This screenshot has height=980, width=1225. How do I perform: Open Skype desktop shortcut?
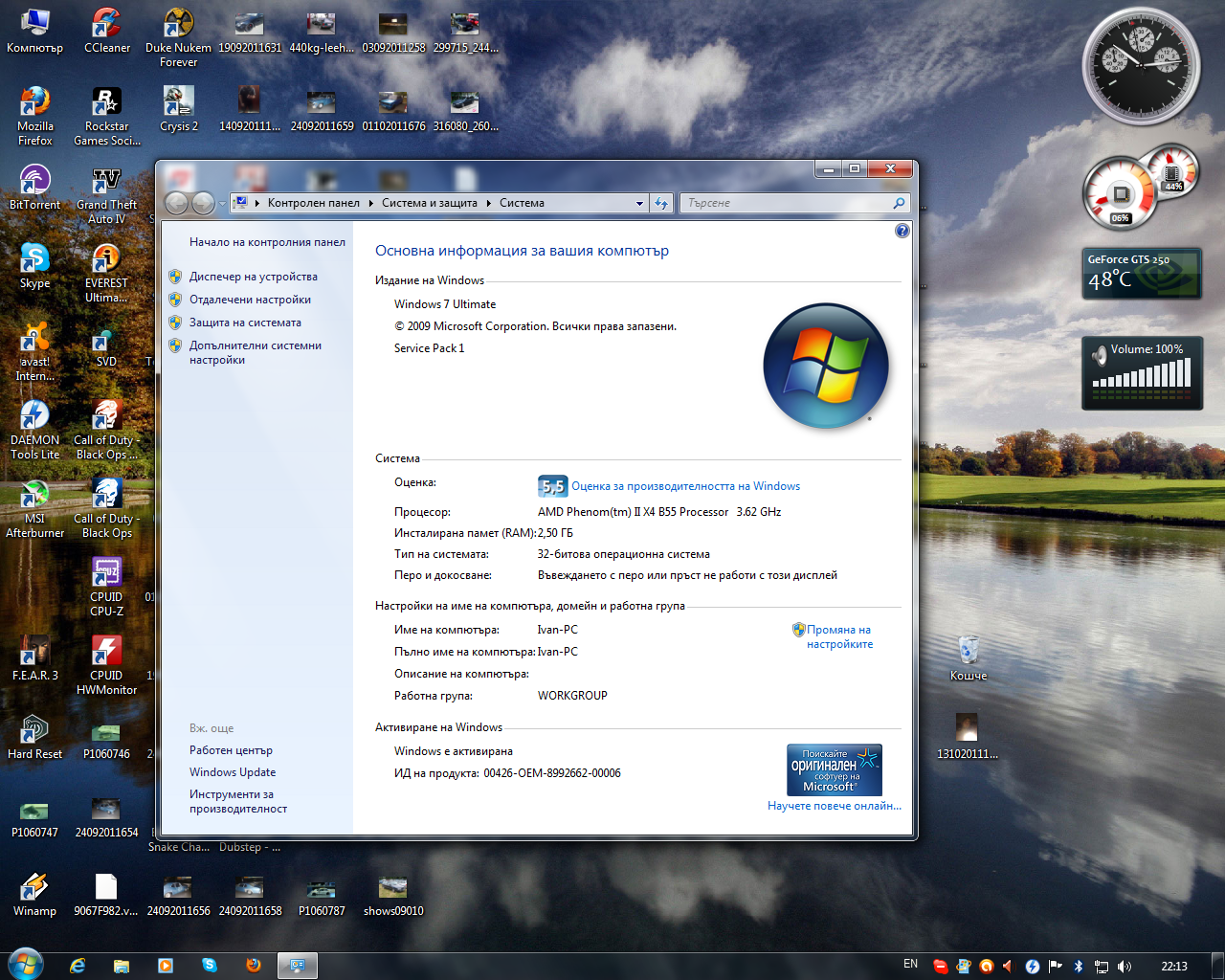pos(34,266)
